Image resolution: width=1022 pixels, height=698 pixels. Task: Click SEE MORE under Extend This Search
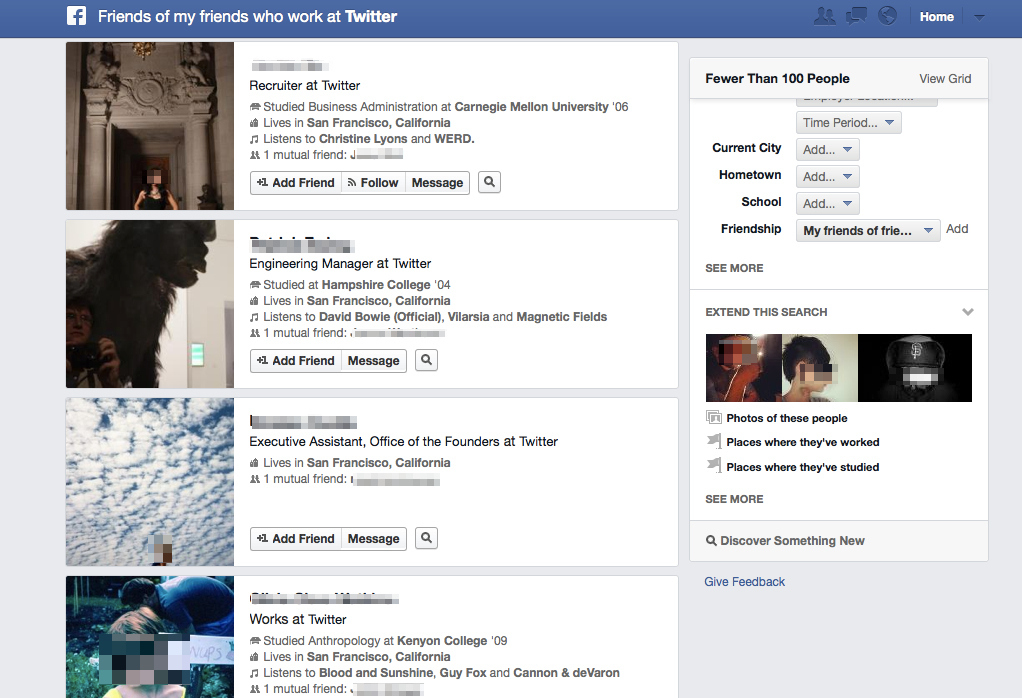tap(734, 499)
